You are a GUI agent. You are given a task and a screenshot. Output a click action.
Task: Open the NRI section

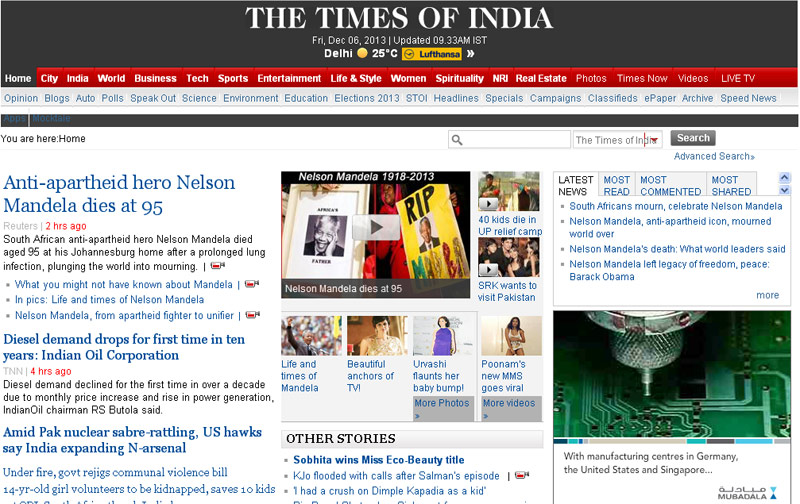501,78
